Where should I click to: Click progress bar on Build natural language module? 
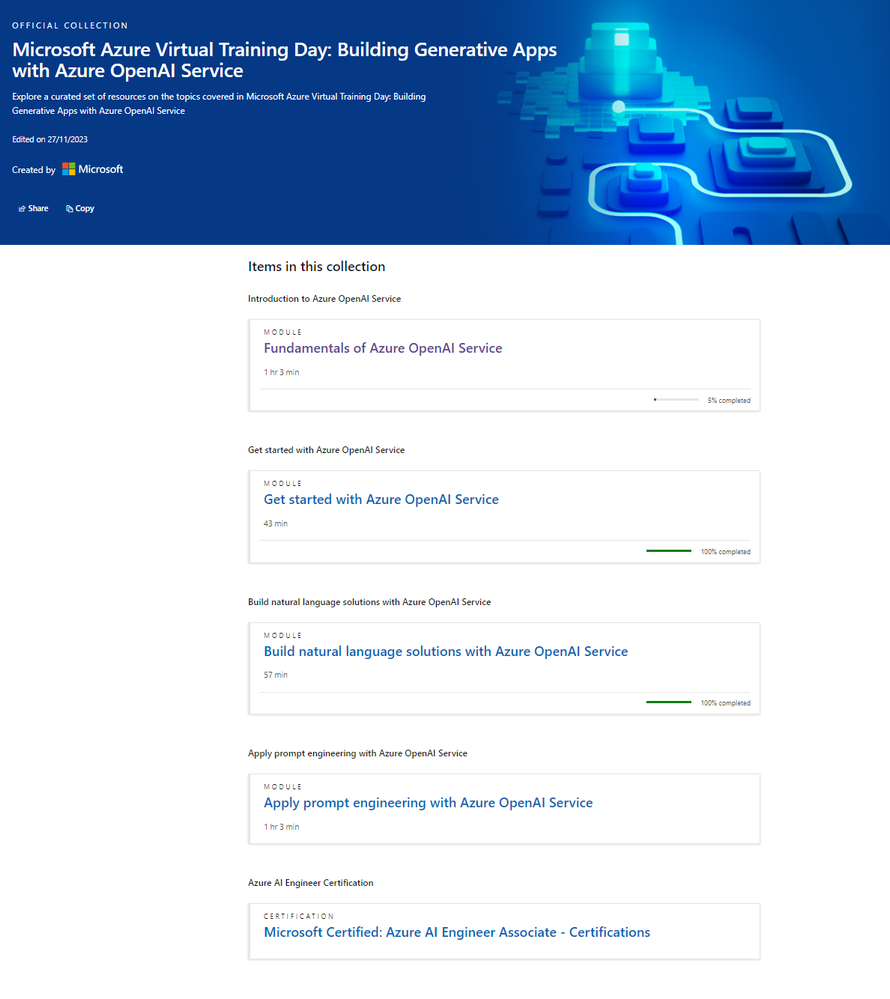pyautogui.click(x=669, y=702)
